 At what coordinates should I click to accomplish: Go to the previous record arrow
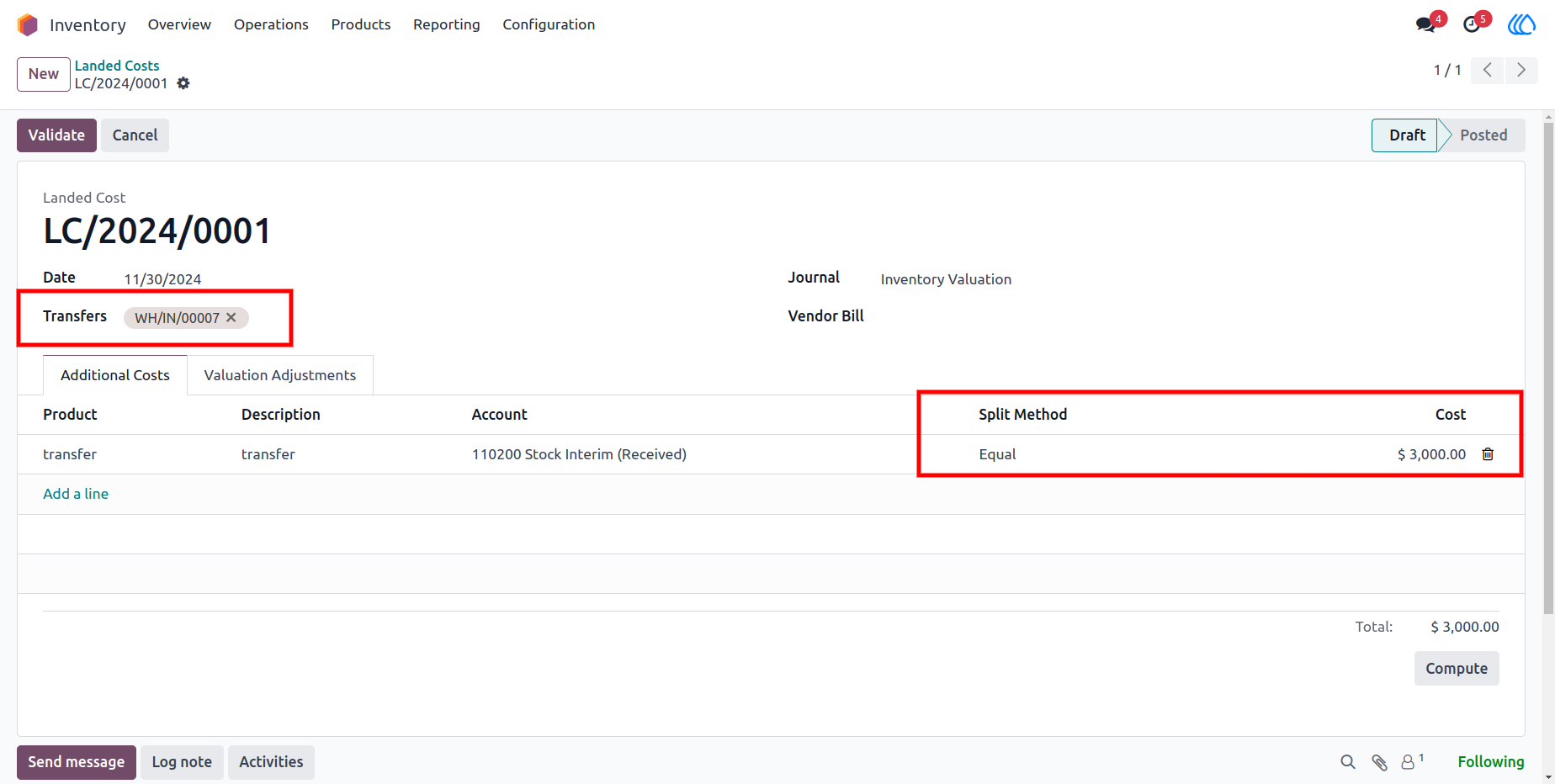(1488, 70)
